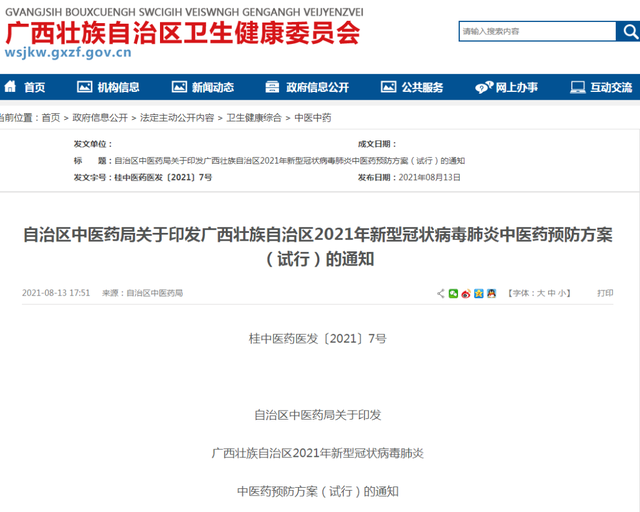
Task: Open 公共服务 navigation menu
Action: [x=422, y=87]
